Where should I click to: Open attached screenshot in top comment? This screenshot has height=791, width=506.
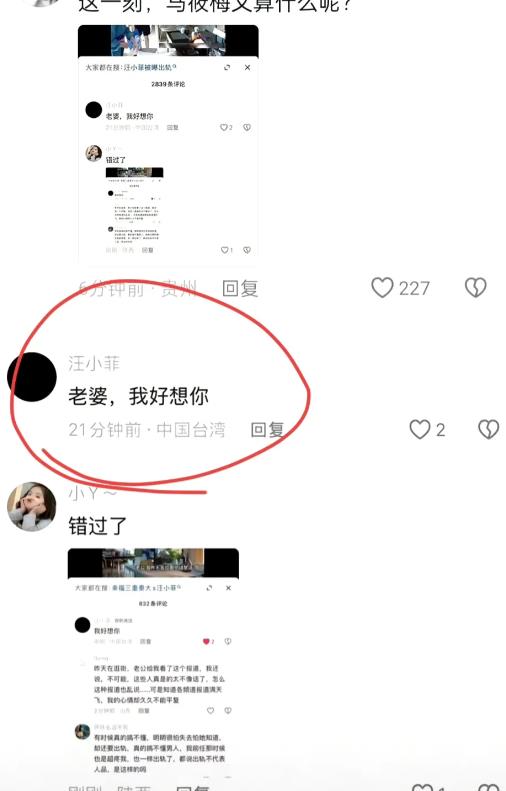[x=168, y=145]
